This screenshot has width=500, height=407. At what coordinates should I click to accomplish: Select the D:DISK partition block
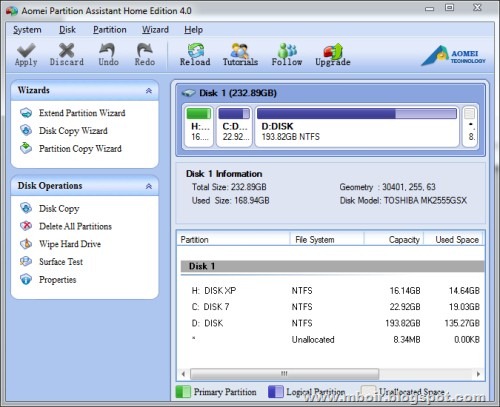(357, 126)
